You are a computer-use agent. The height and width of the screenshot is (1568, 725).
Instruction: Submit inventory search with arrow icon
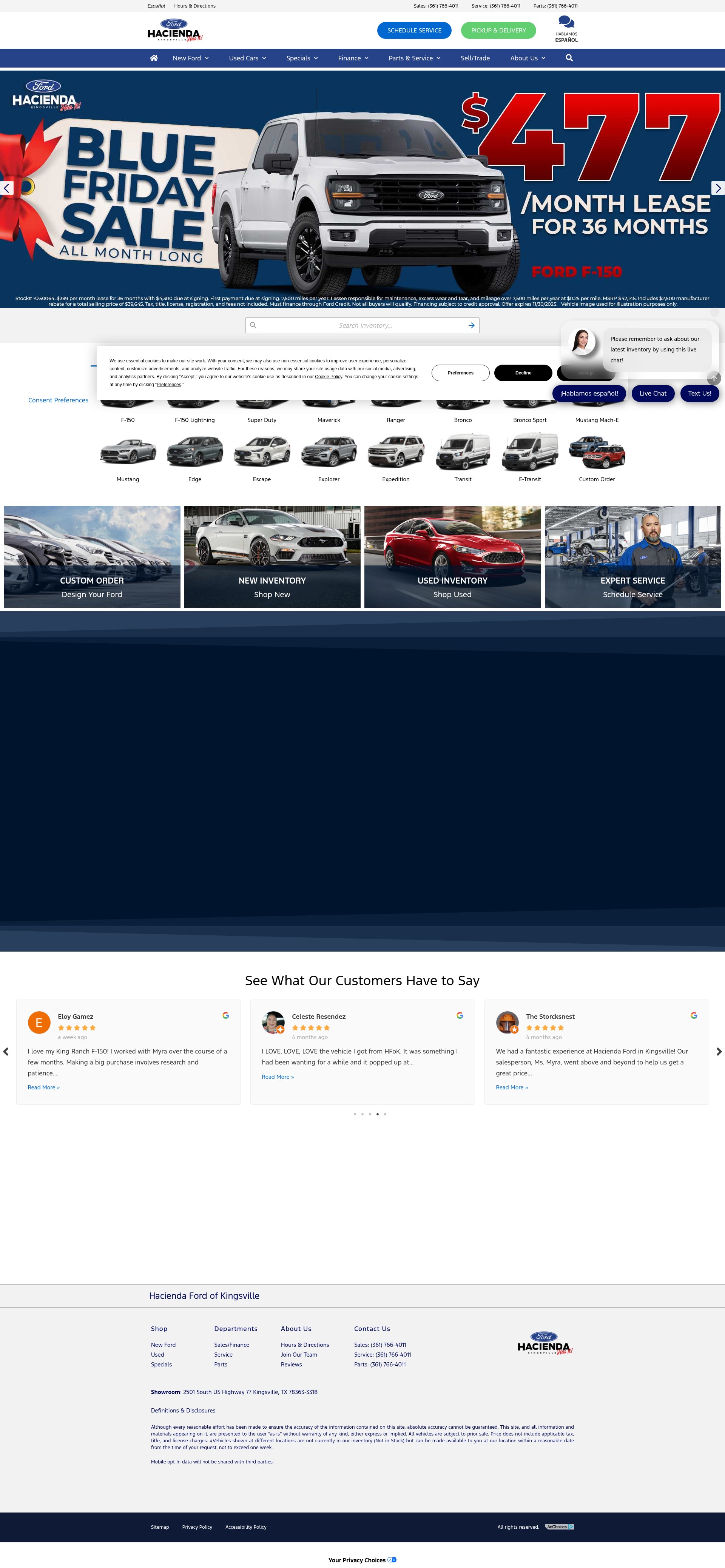point(471,326)
